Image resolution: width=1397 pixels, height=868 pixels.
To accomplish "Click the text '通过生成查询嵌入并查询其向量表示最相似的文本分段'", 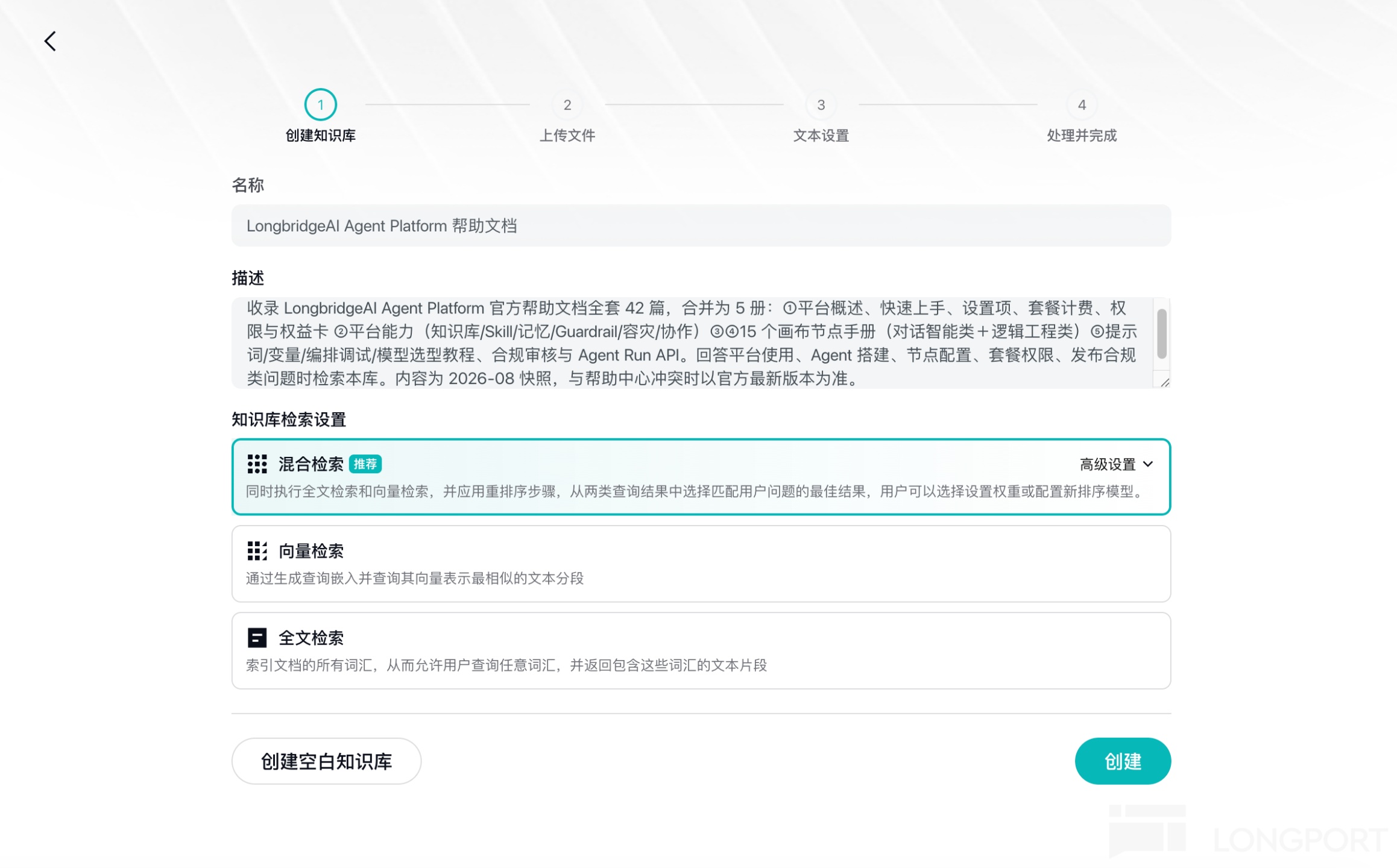I will tap(414, 579).
